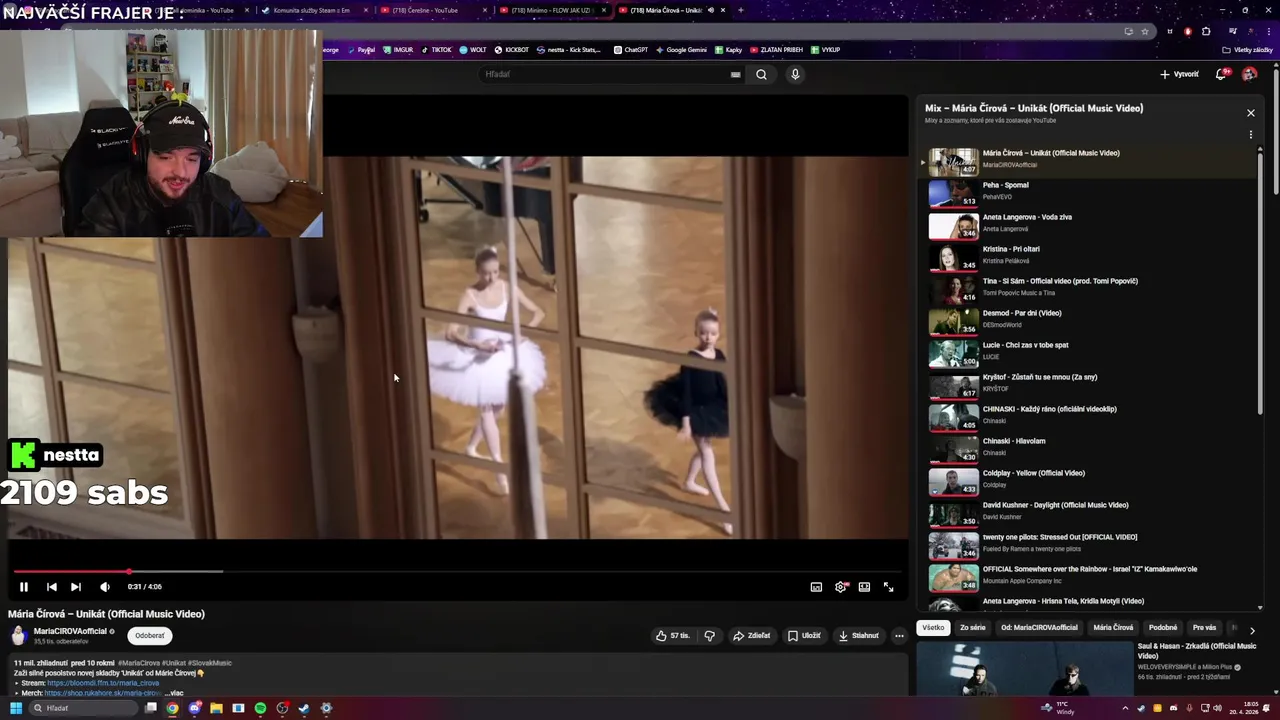Close the Mix playlist panel
This screenshot has width=1280, height=720.
(x=1250, y=113)
